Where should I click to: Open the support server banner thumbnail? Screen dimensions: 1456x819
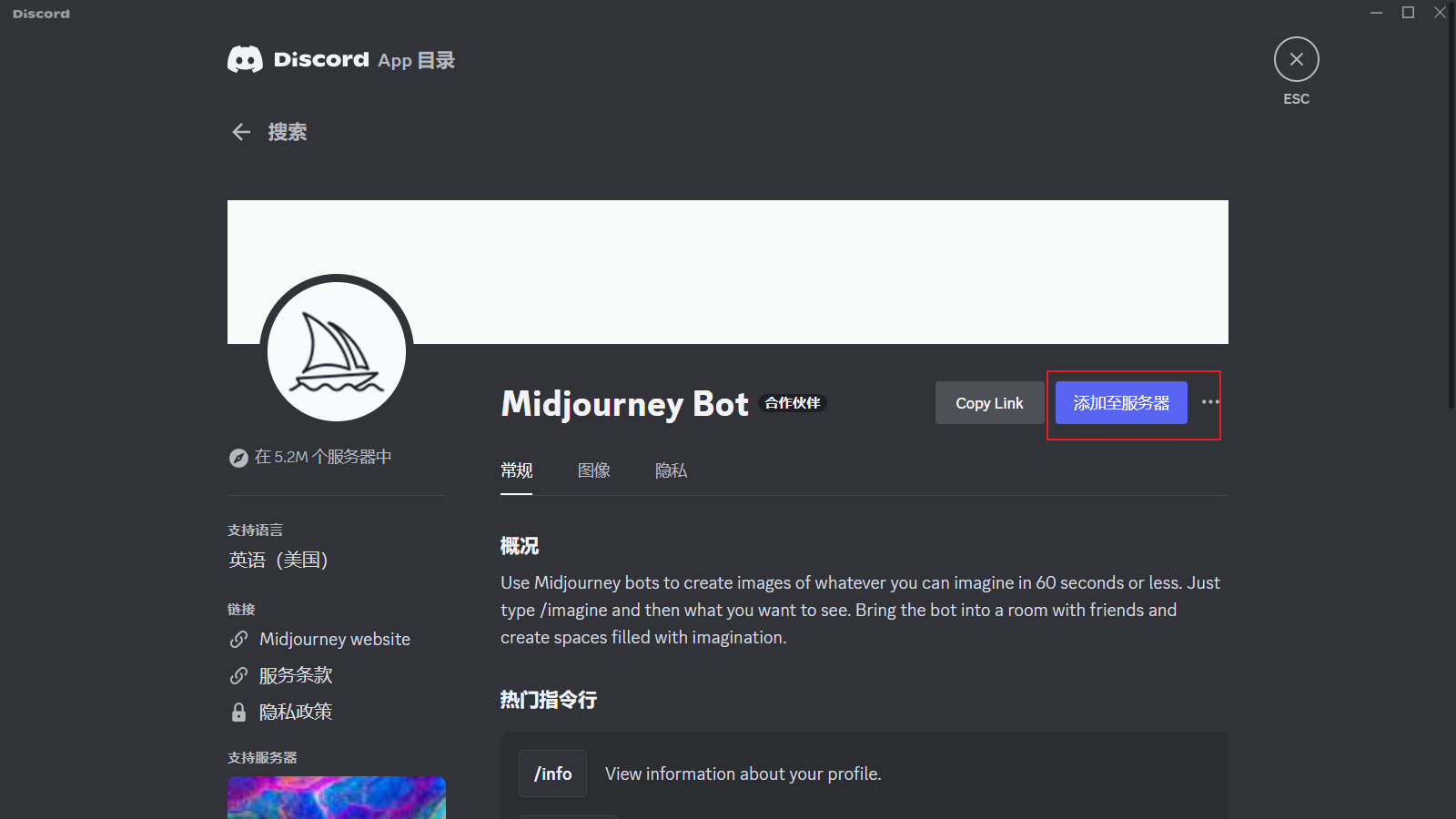click(337, 797)
